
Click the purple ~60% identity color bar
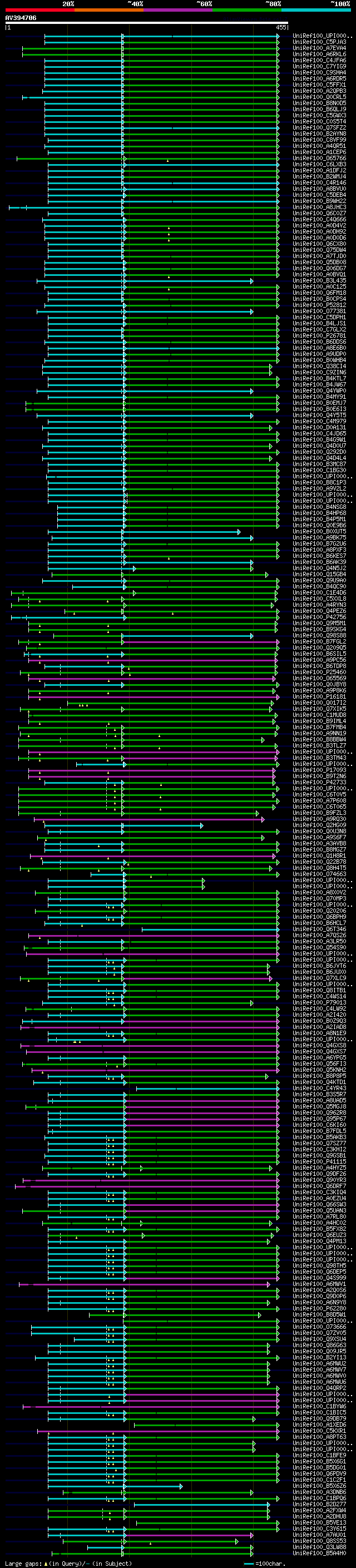[x=179, y=10]
